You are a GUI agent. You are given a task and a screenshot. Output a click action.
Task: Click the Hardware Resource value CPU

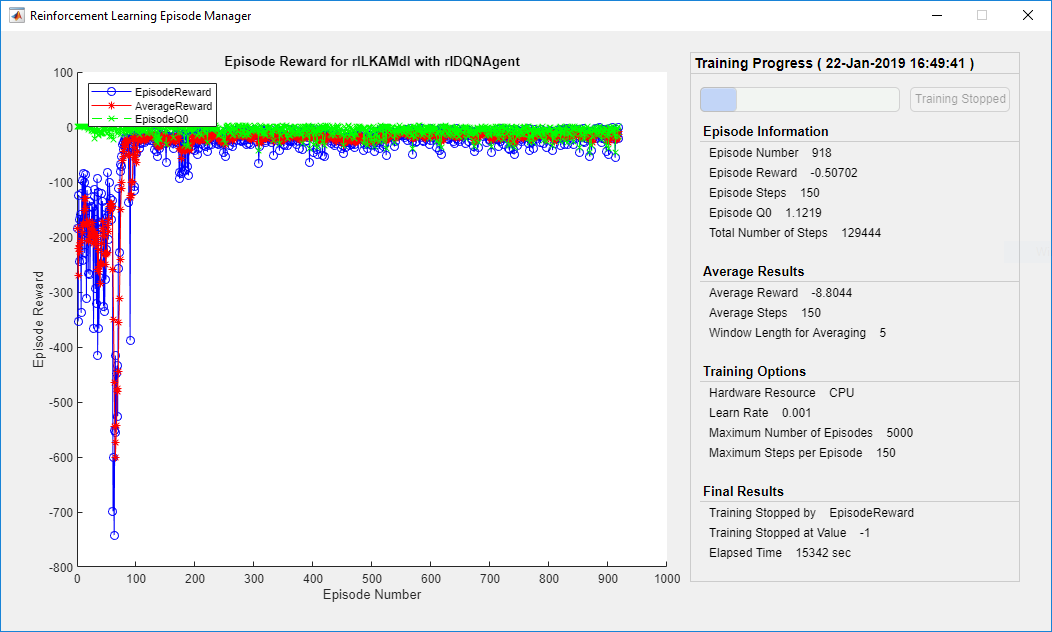coord(841,392)
